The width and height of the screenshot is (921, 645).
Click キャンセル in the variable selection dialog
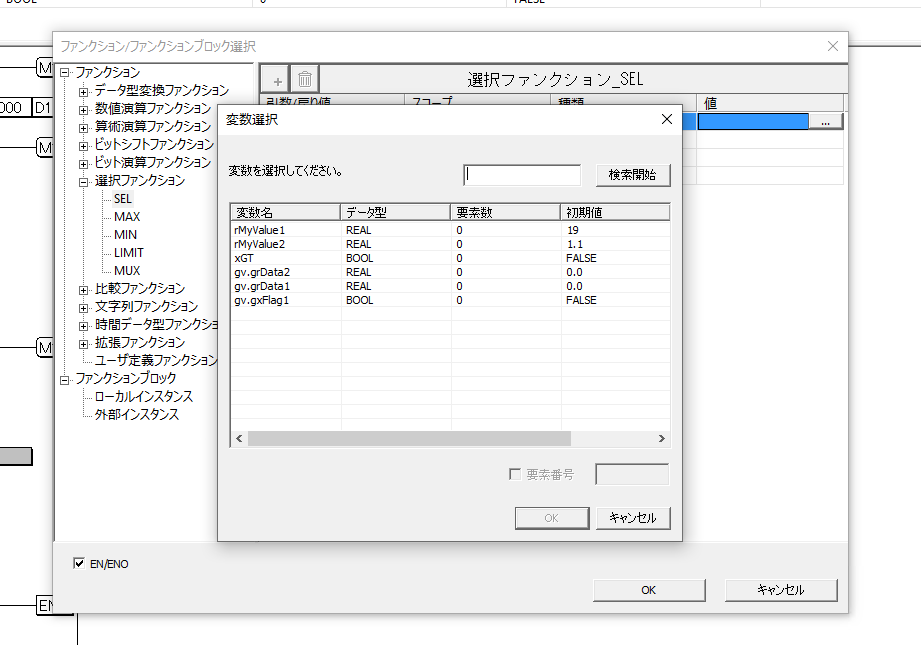pyautogui.click(x=632, y=518)
